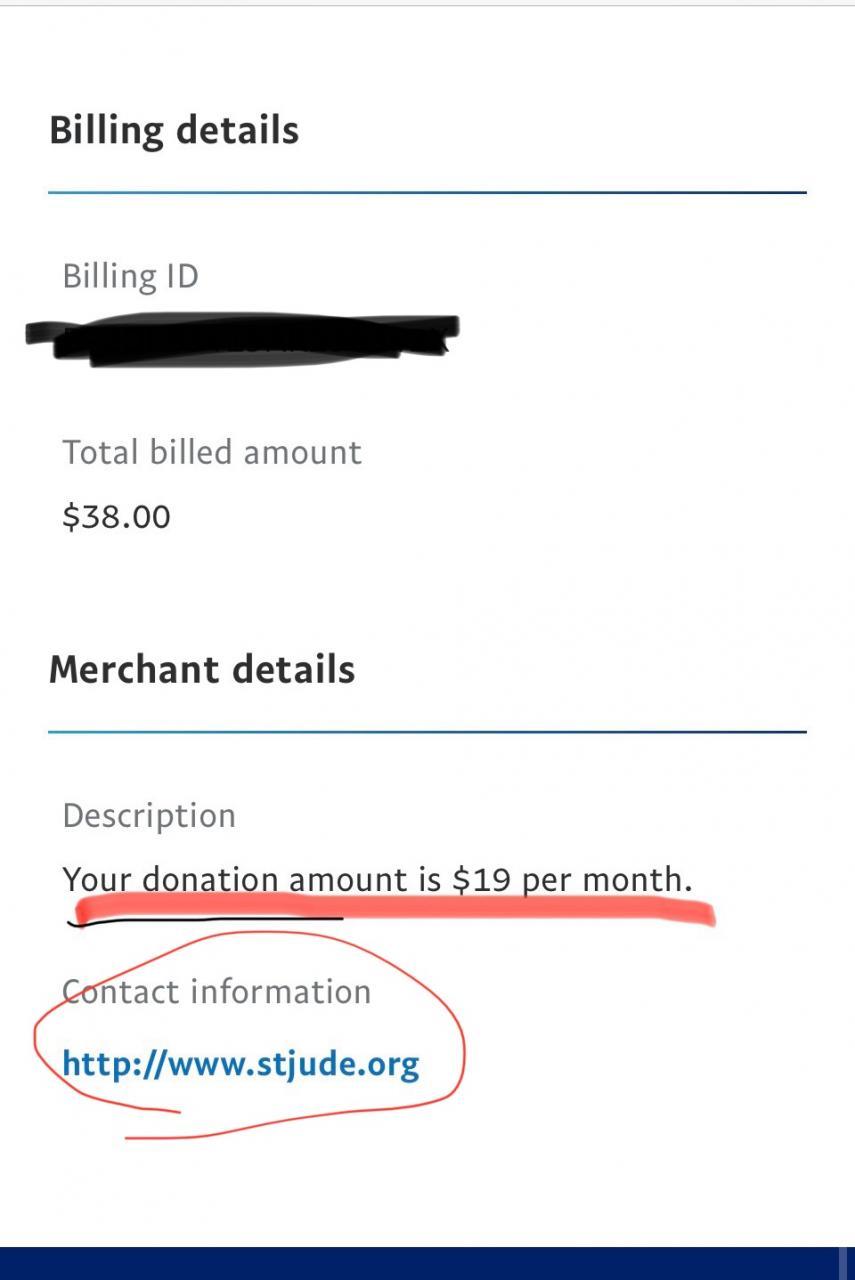The image size is (855, 1280).
Task: Click the divider line under Merchant details
Action: coord(427,732)
